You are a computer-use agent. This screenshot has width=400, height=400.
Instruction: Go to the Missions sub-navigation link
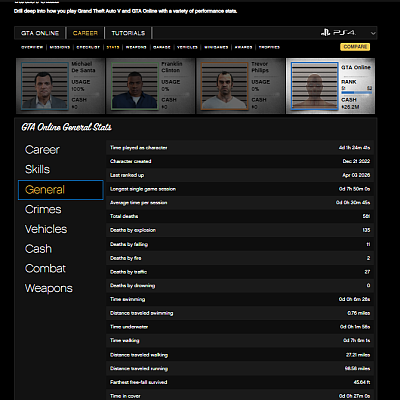click(60, 47)
